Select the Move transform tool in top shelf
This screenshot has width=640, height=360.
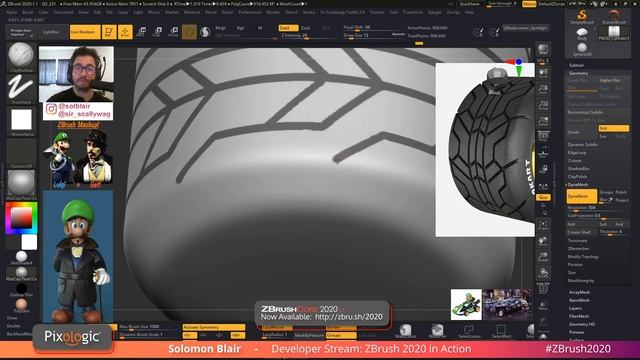pyautogui.click(x=142, y=32)
